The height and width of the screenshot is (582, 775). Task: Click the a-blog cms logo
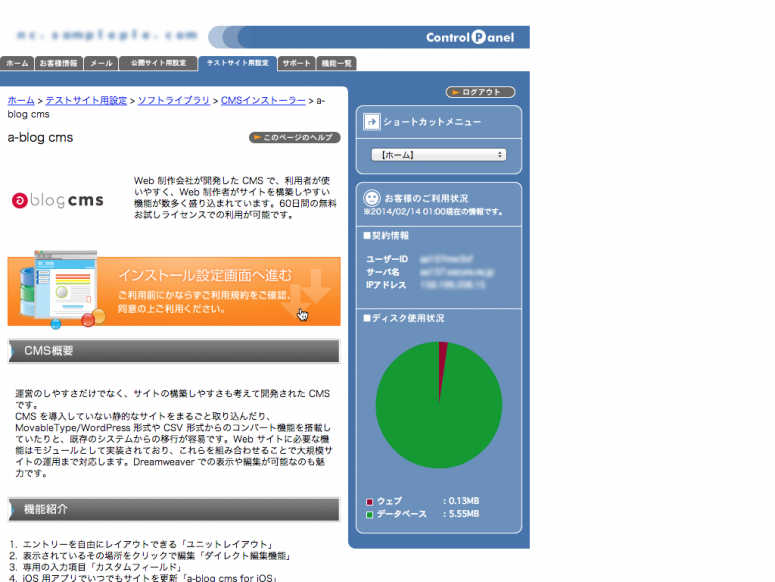click(57, 201)
